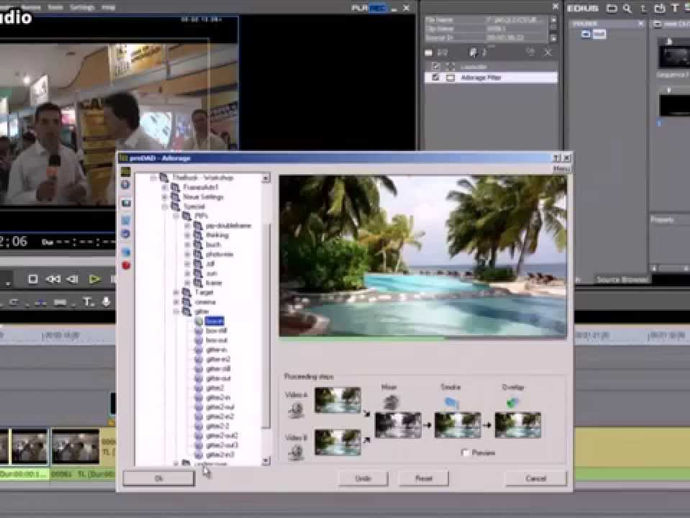Select the glitter2-out2 effect

tap(222, 436)
